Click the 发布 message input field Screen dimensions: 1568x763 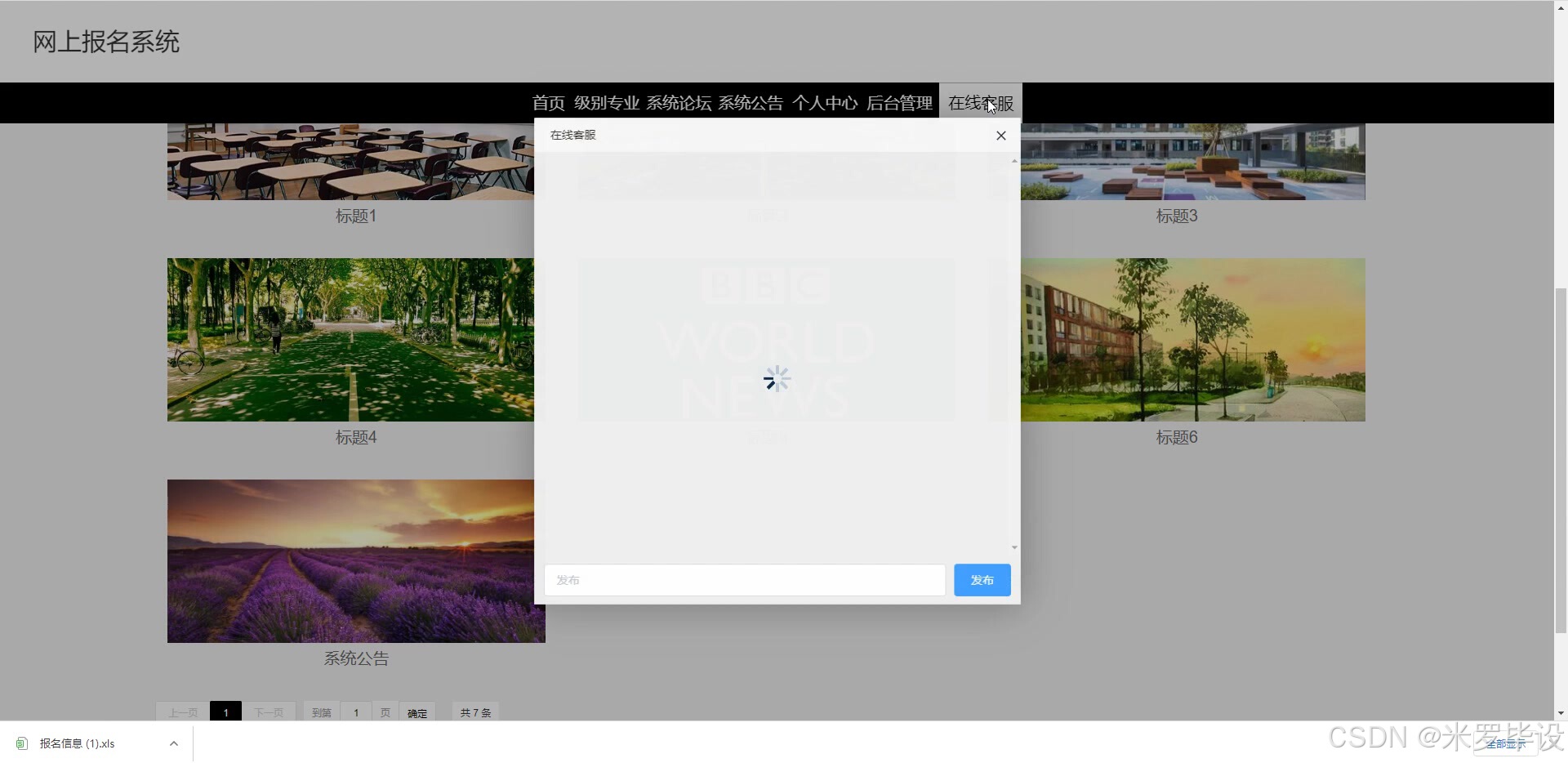coord(745,580)
